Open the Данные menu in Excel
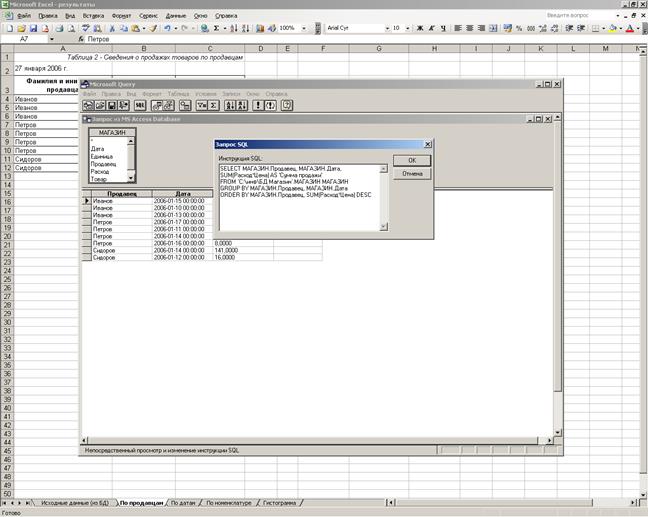This screenshot has width=648, height=517. coord(176,16)
